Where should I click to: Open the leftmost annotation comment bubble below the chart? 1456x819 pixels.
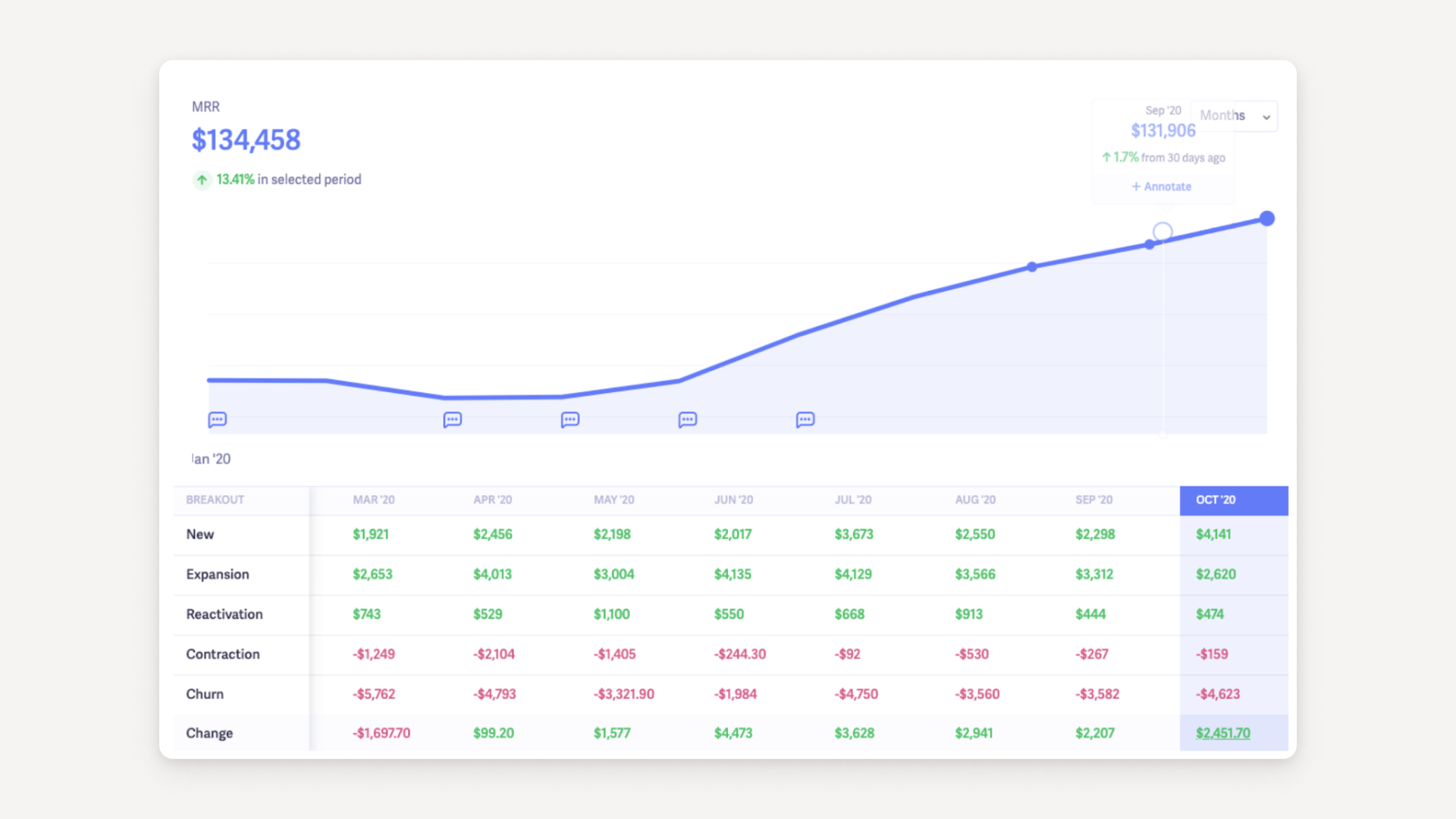(217, 419)
